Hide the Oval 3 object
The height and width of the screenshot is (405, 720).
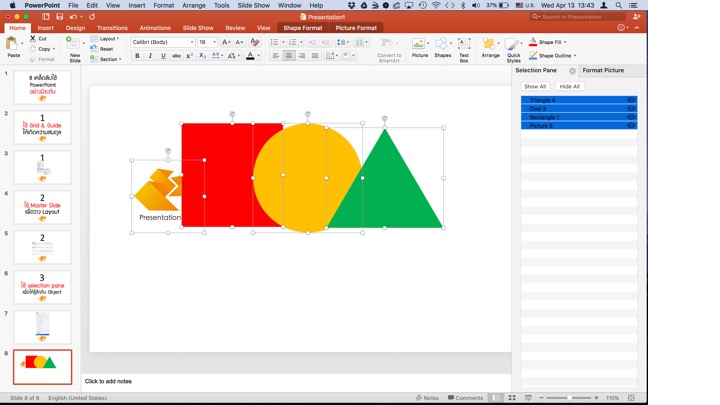point(631,109)
